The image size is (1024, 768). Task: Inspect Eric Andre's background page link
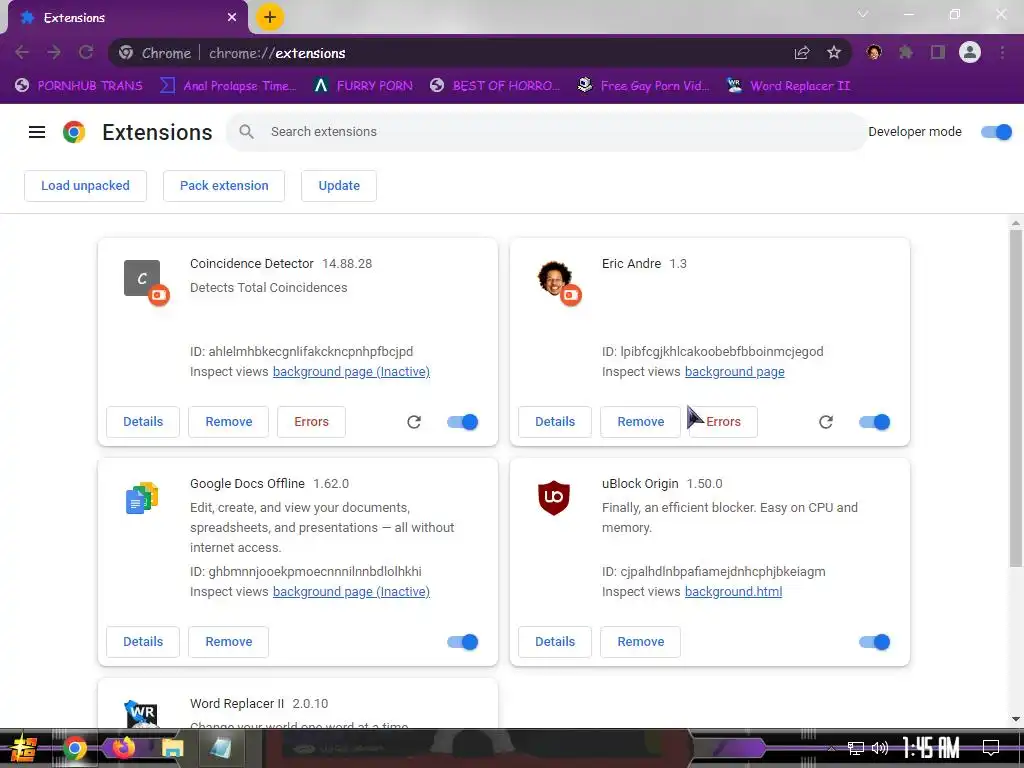pyautogui.click(x=735, y=372)
